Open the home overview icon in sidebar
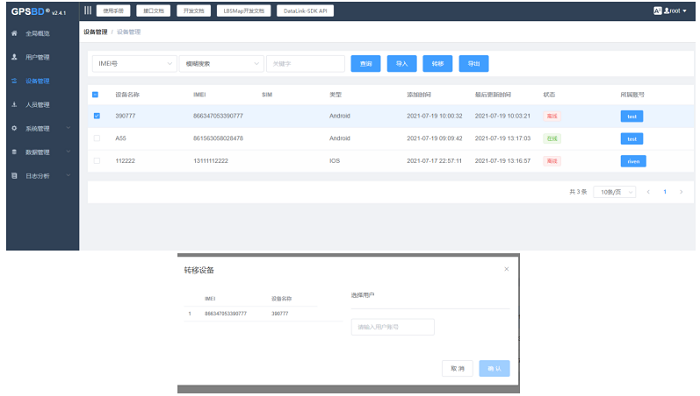The height and width of the screenshot is (396, 700). pyautogui.click(x=14, y=33)
